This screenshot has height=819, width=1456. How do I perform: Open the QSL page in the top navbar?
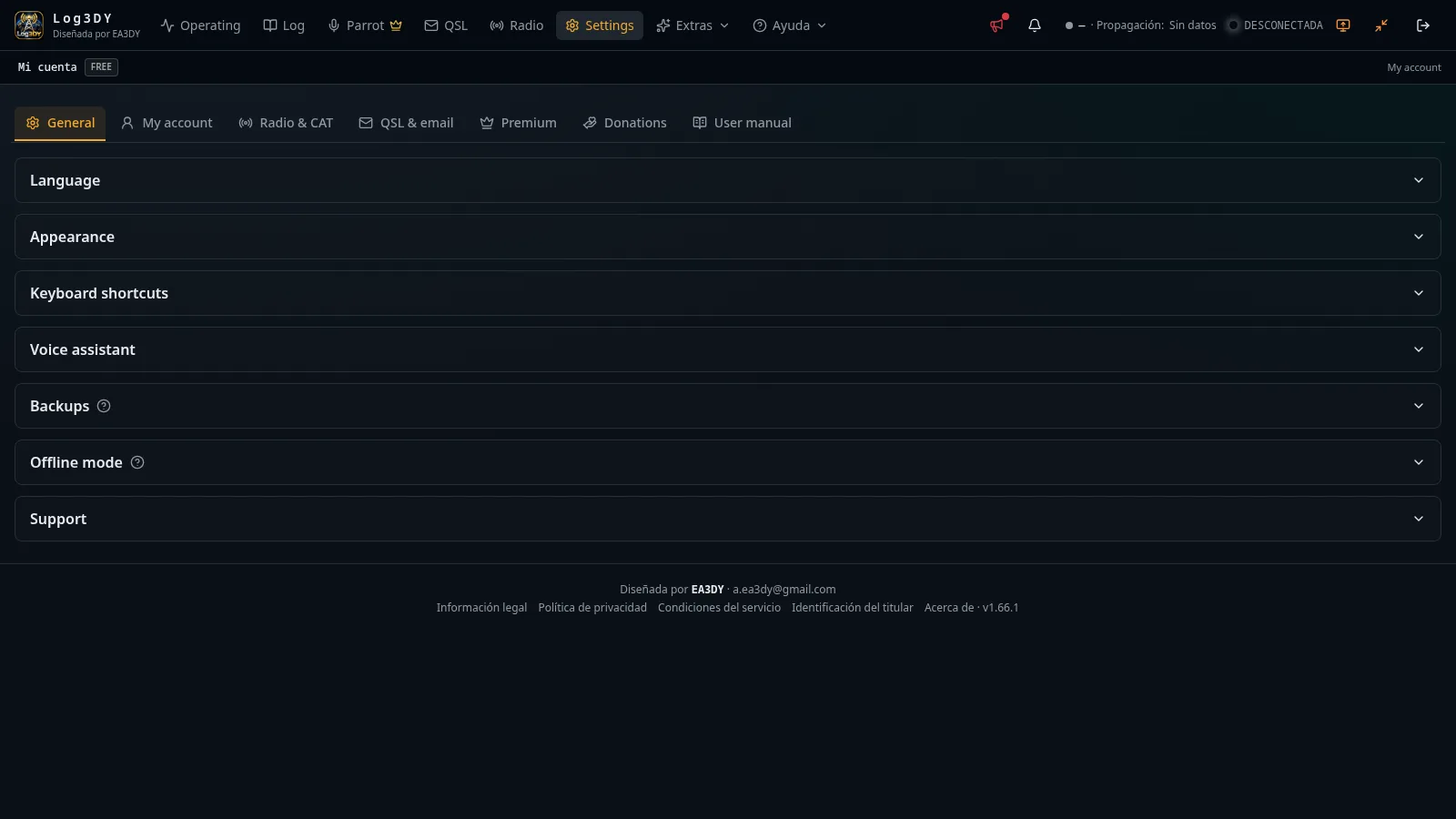(446, 25)
